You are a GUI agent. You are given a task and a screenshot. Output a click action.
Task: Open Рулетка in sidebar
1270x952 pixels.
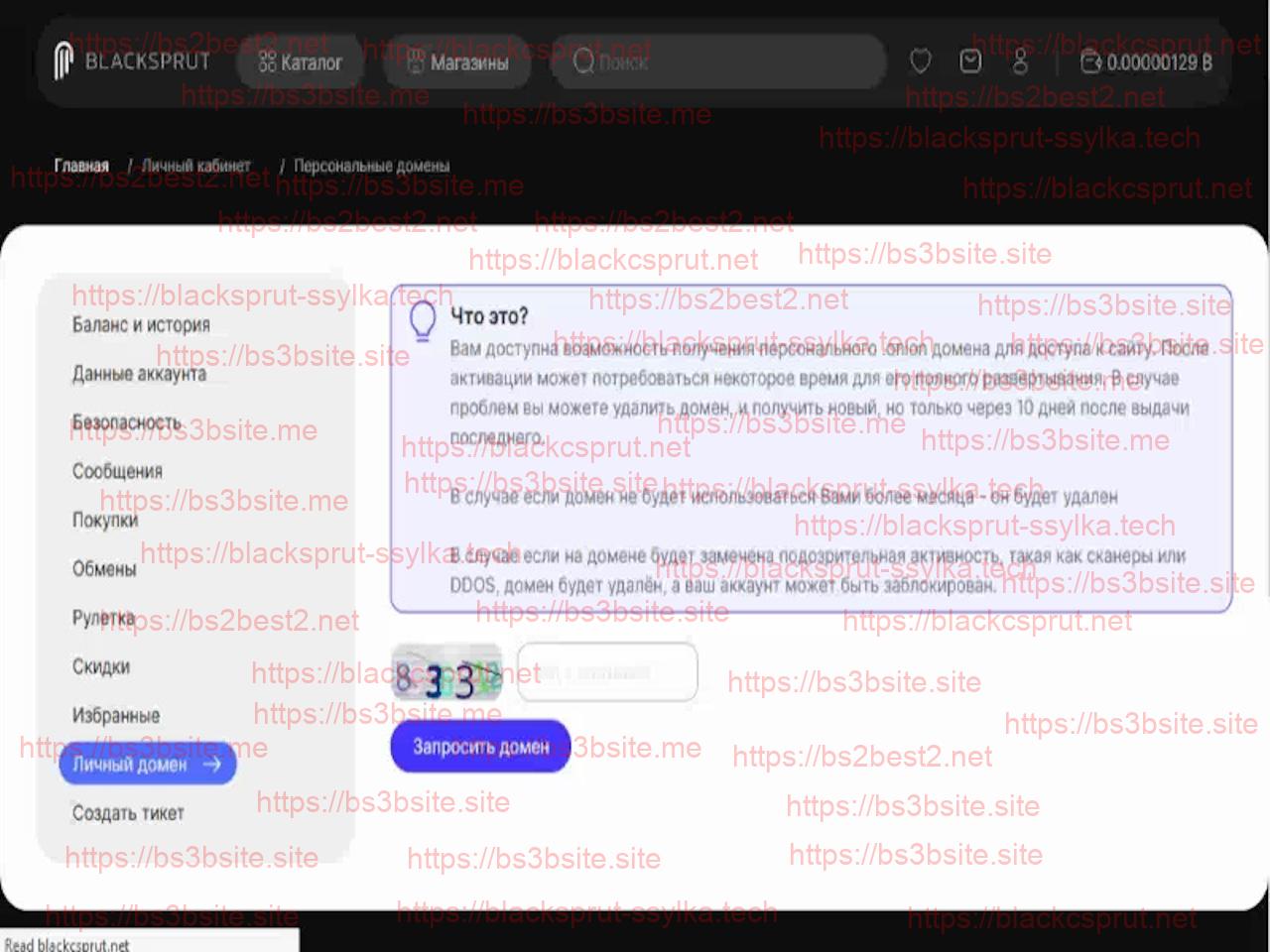(103, 617)
